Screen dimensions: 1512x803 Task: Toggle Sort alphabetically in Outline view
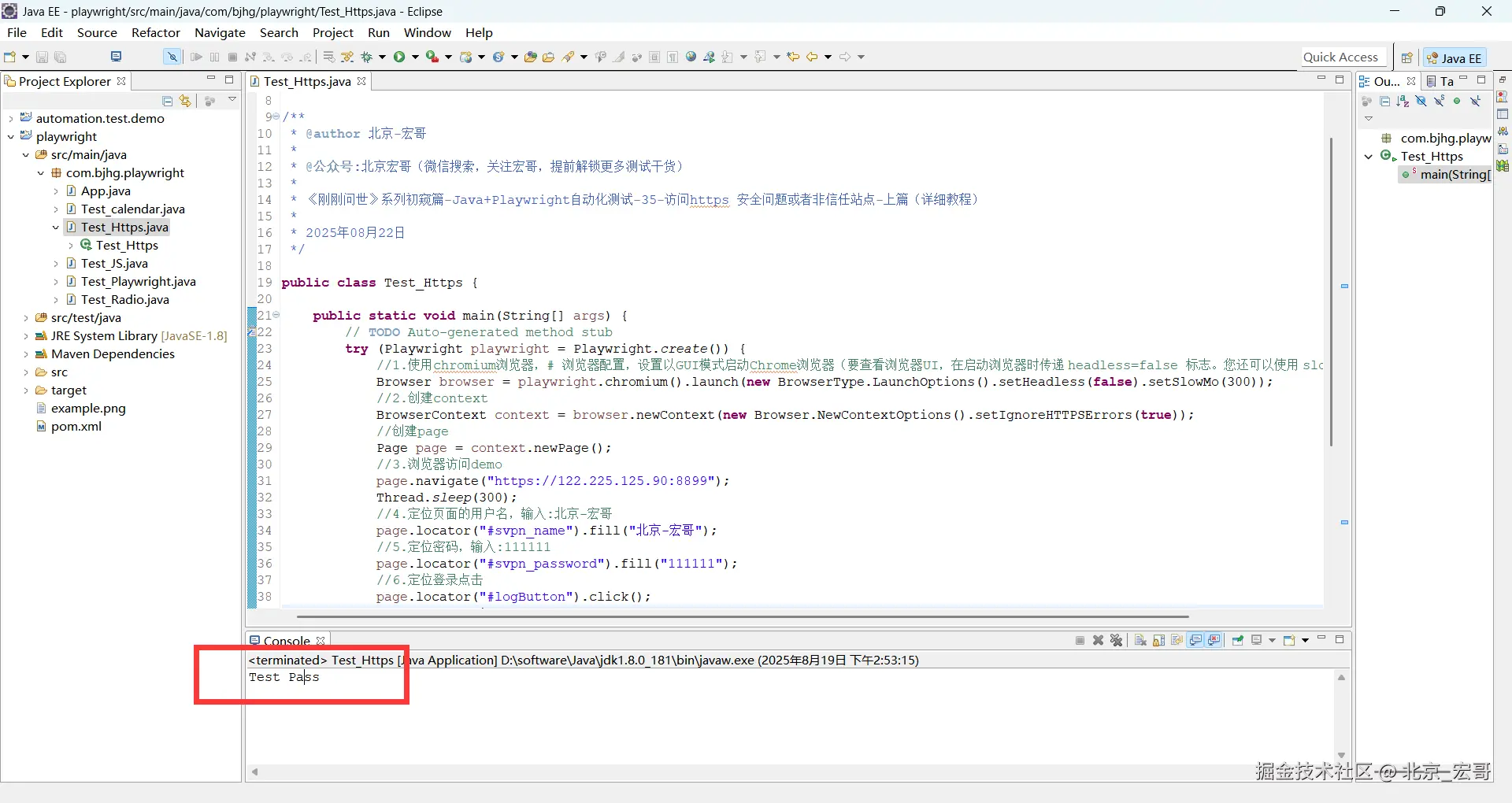1403,101
